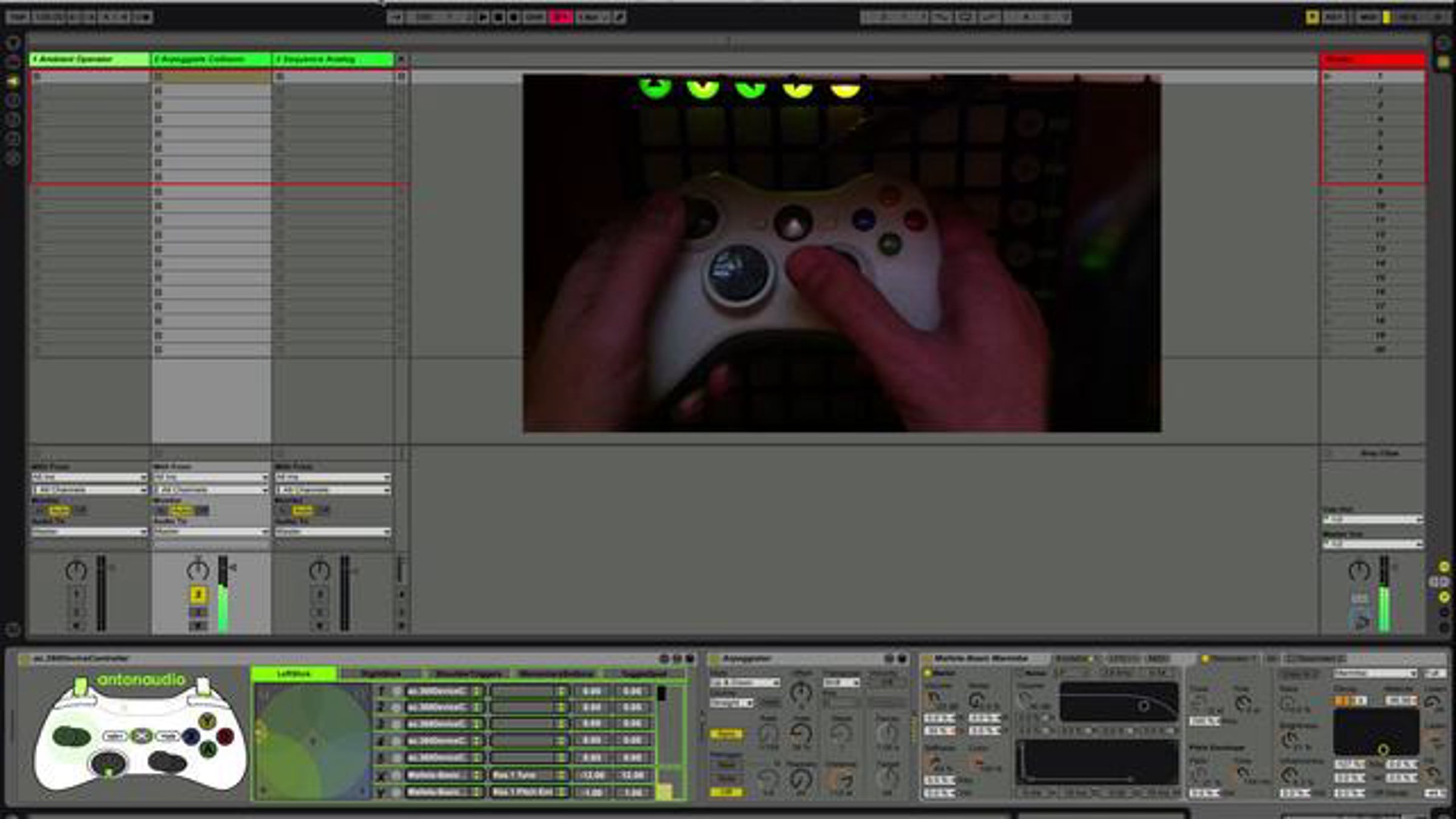Select the Arpeggiate Collision track header
The image size is (1456, 819).
[x=211, y=59]
